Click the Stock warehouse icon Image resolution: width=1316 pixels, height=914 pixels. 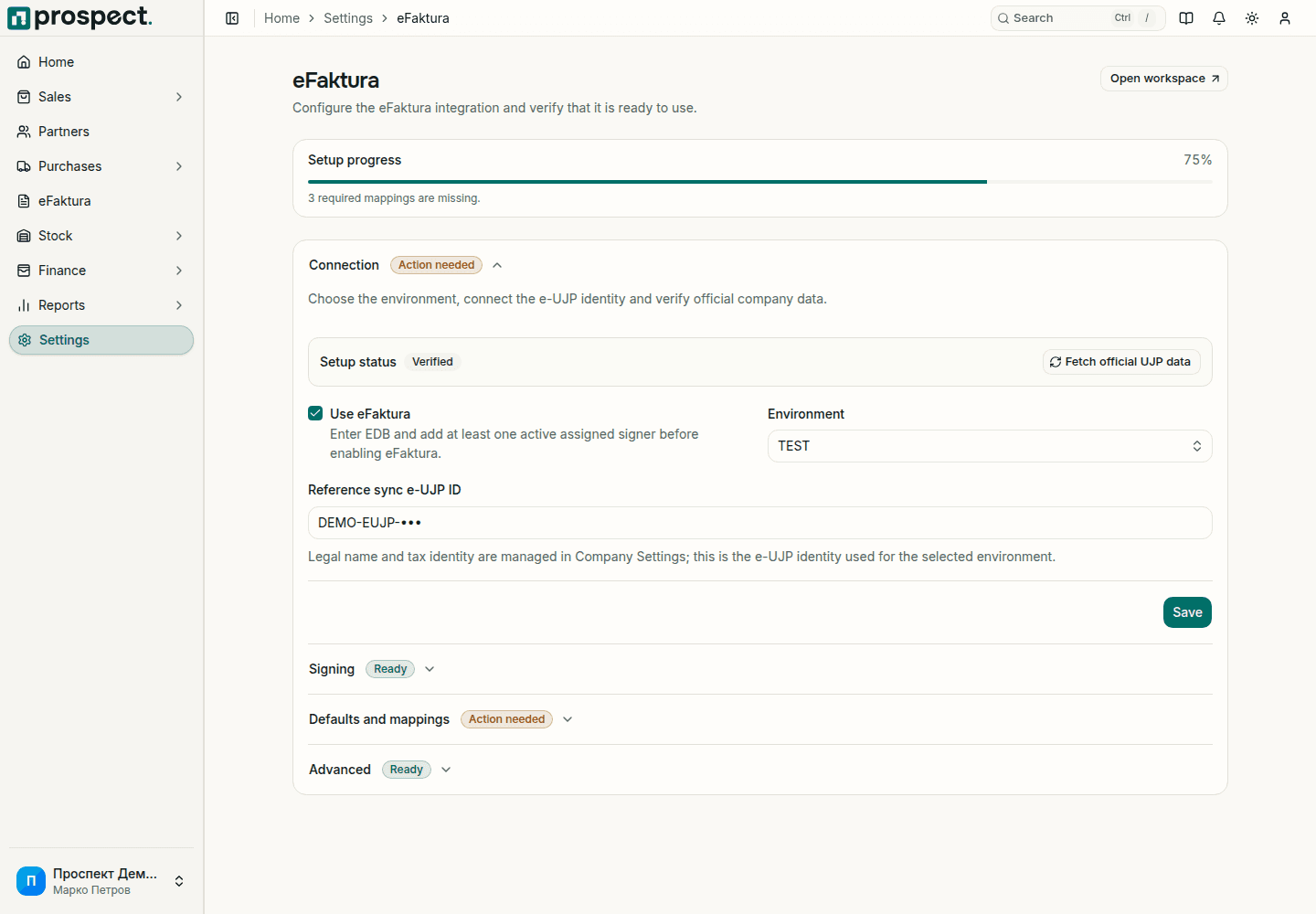coord(24,236)
